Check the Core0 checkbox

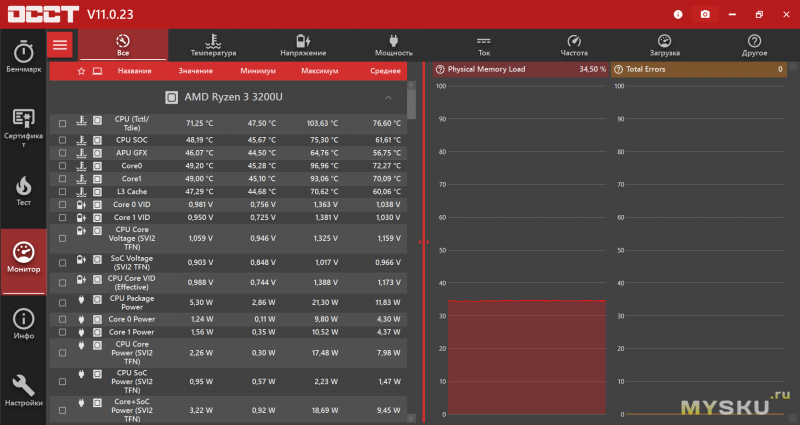click(62, 166)
